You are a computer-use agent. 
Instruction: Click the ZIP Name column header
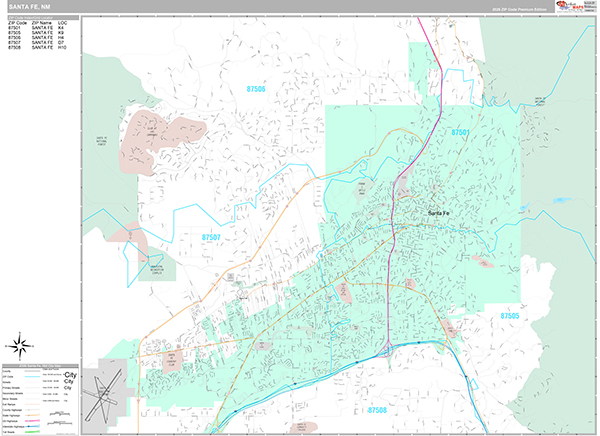click(42, 24)
